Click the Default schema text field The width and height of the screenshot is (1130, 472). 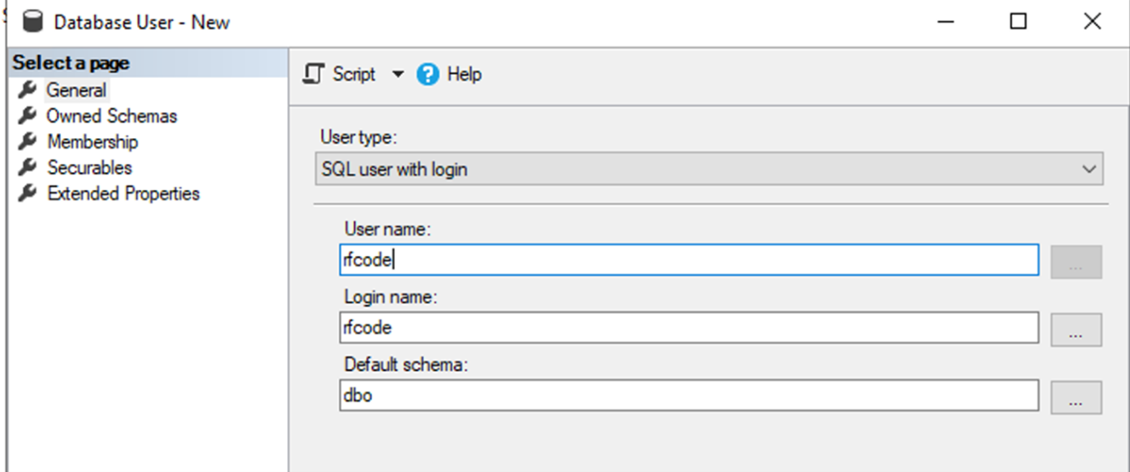pyautogui.click(x=688, y=396)
